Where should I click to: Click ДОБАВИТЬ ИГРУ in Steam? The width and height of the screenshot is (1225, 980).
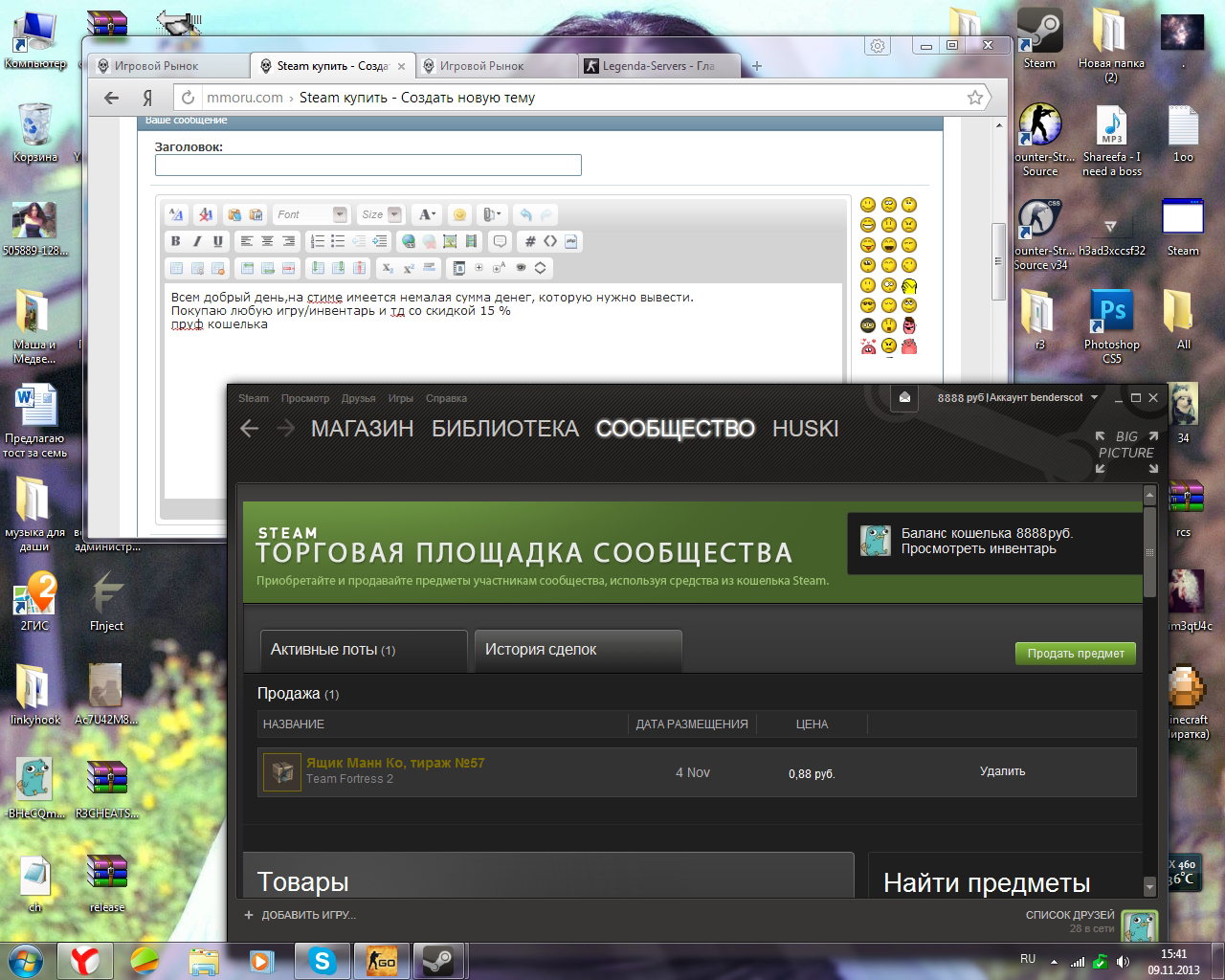[x=300, y=915]
